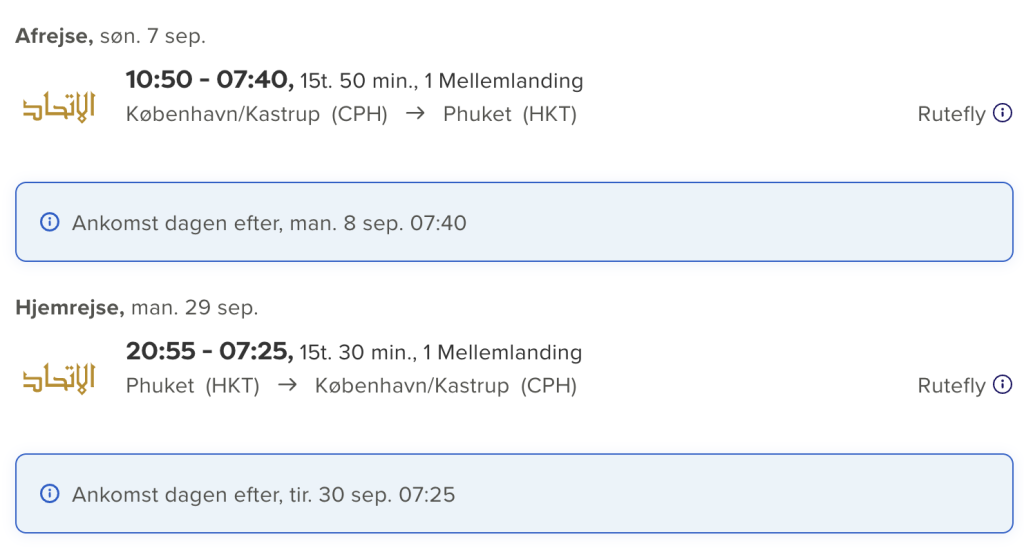Click Ankomst dagen efter man. 8 sep. notice
The width and height of the screenshot is (1024, 557).
click(514, 222)
